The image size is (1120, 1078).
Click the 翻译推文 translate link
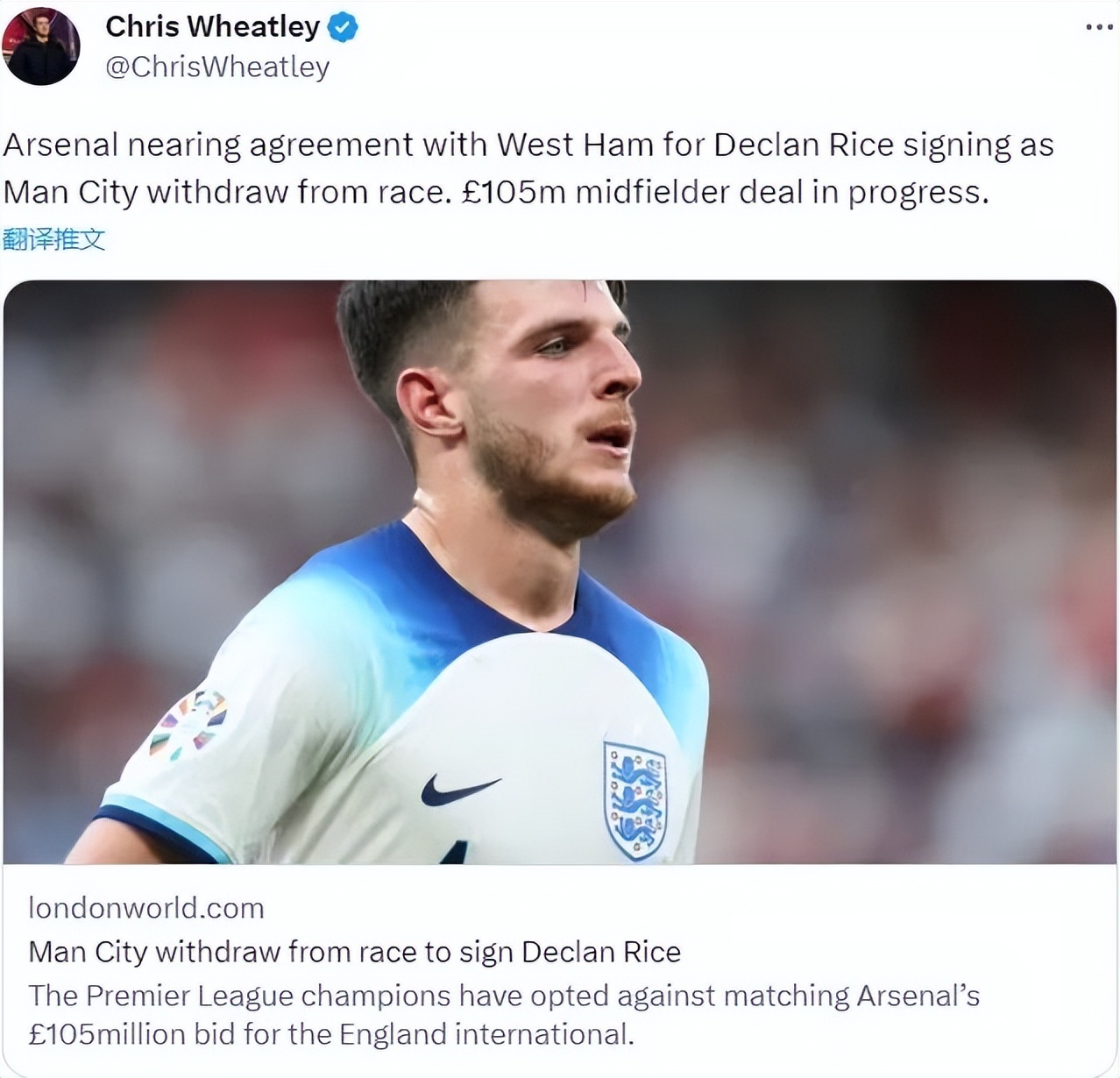(x=54, y=239)
